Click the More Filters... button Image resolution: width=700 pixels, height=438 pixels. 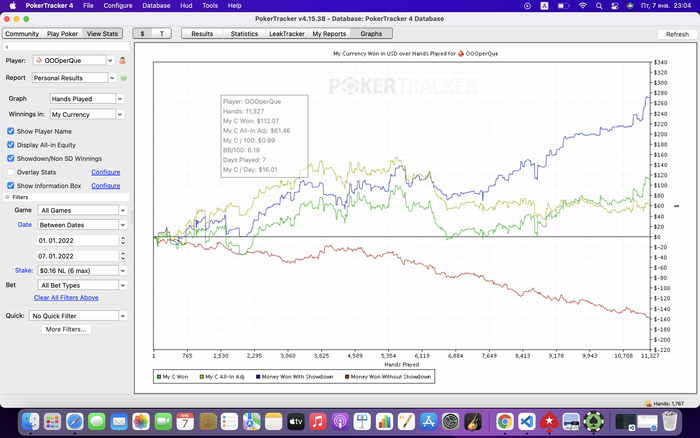pos(66,329)
